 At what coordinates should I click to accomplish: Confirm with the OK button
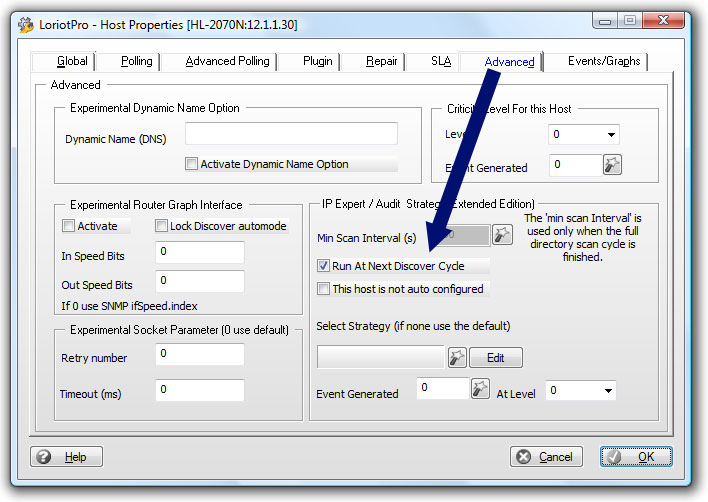636,457
